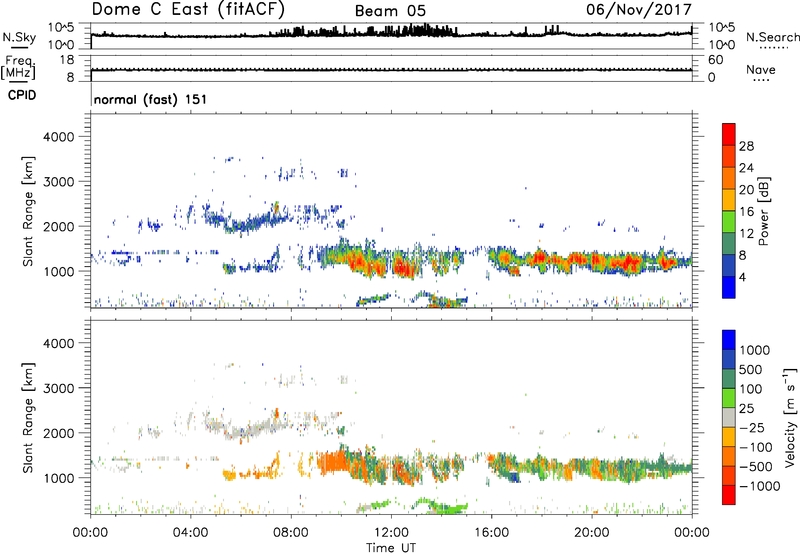
Task: Click the '1000' value on the velocity colorbar
Action: tap(755, 350)
